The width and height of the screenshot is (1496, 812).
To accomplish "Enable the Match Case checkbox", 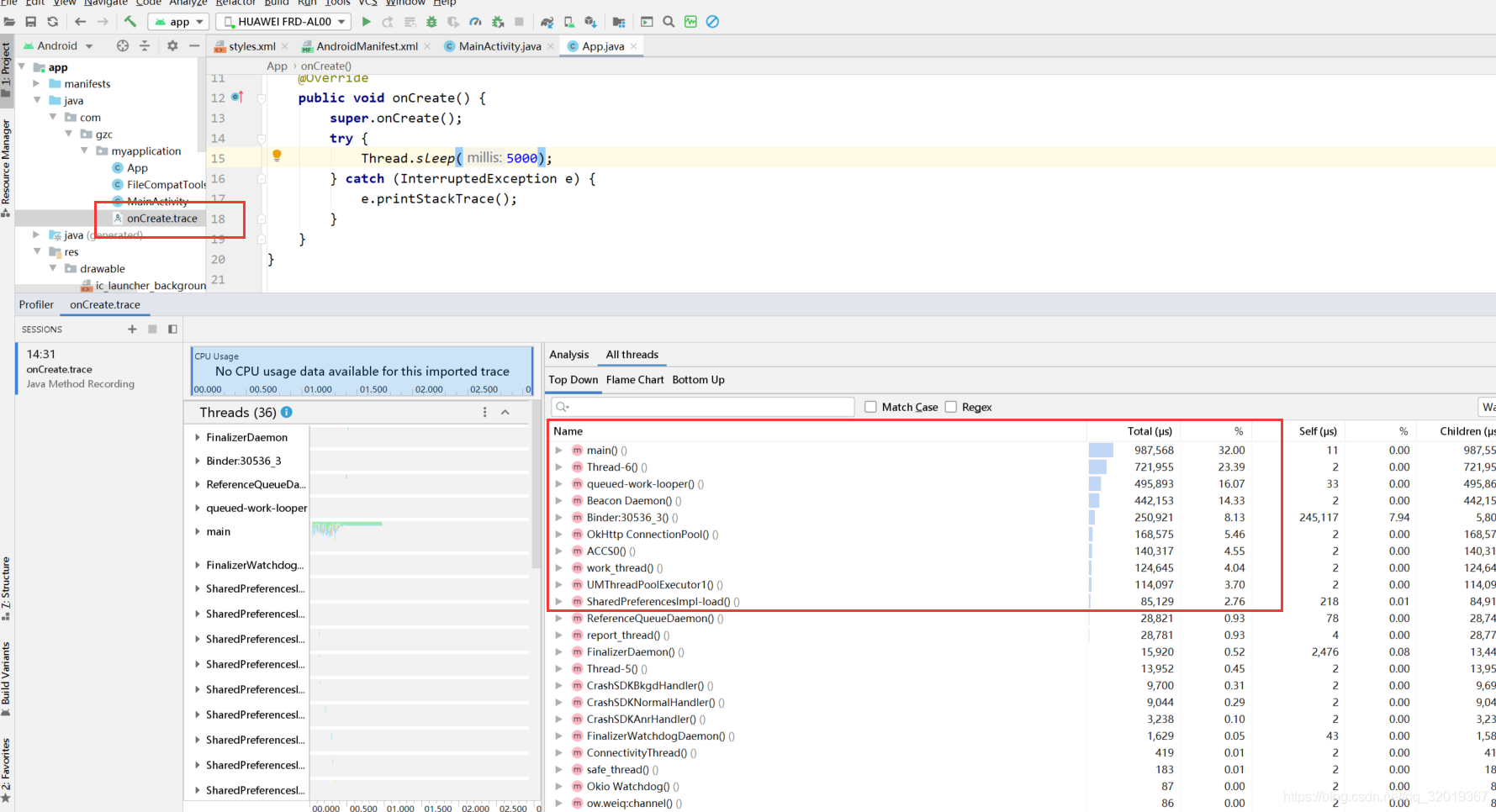I will pos(870,407).
